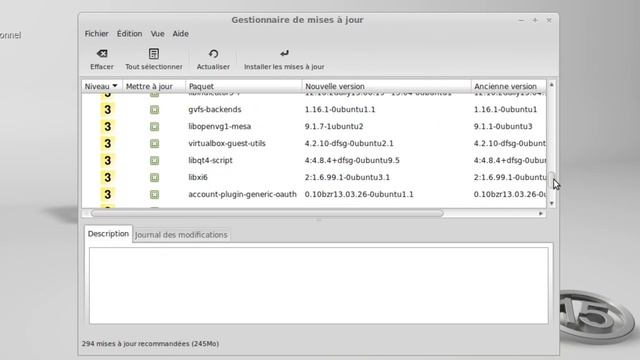Click the Effacer clear icon
Viewport: 640px width, 360px height.
(102, 53)
